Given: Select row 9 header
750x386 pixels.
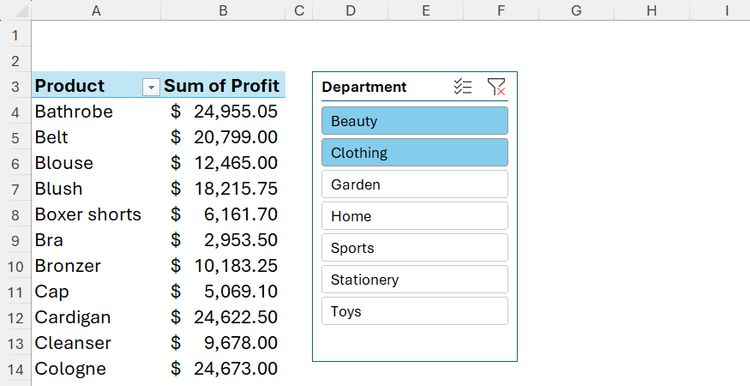Looking at the screenshot, I should [x=15, y=241].
